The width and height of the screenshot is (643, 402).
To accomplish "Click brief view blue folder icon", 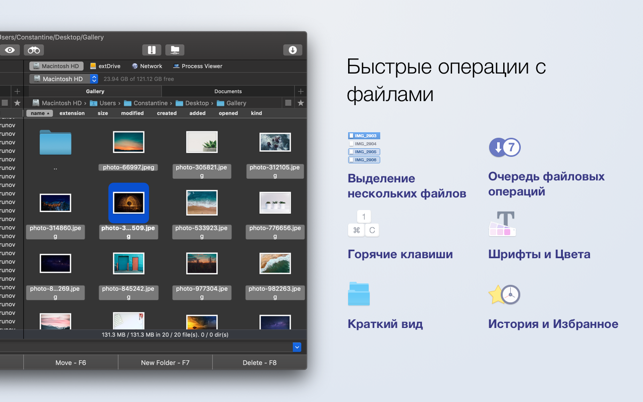I will coord(359,294).
